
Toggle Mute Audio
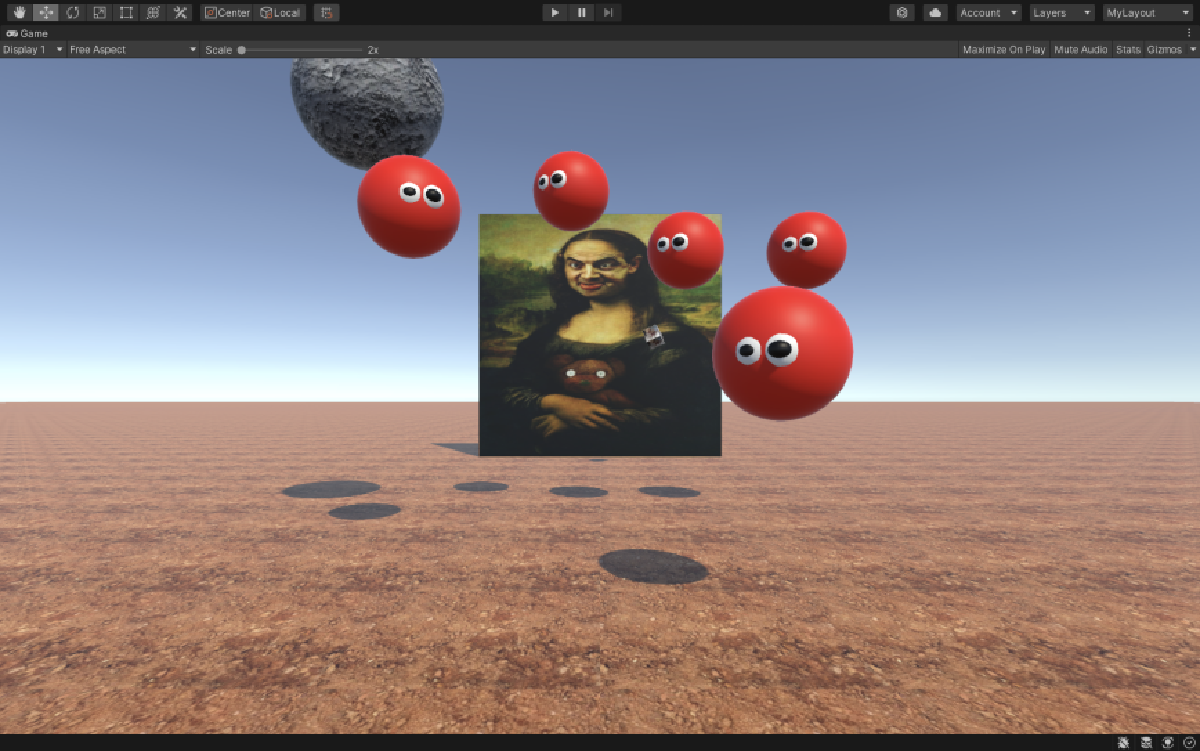[x=1081, y=49]
